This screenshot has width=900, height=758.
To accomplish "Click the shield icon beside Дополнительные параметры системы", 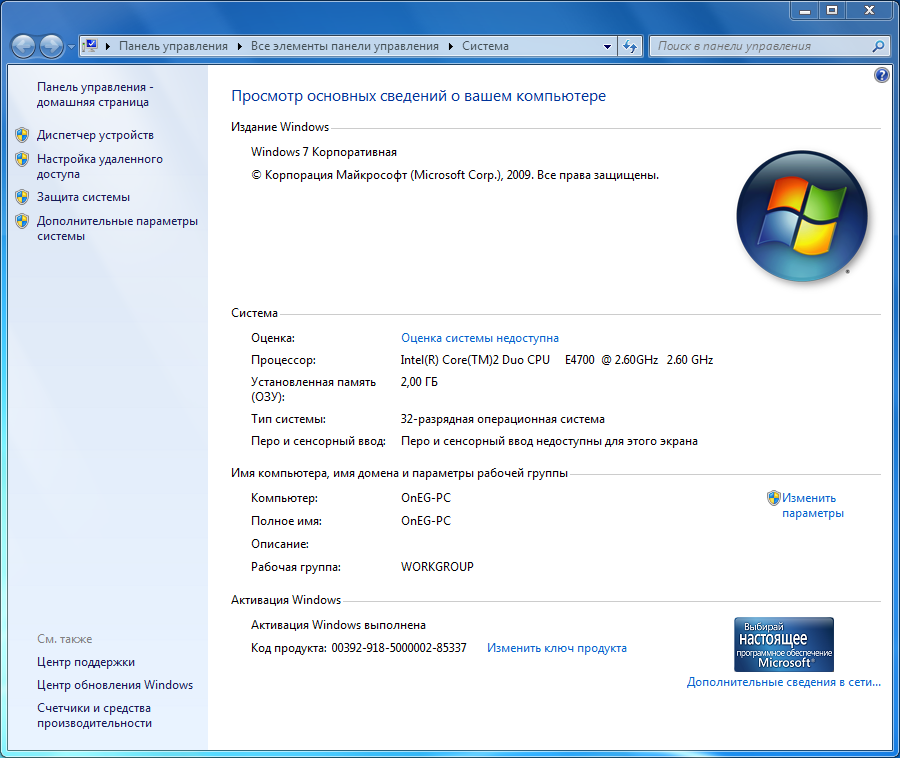I will 22,221.
